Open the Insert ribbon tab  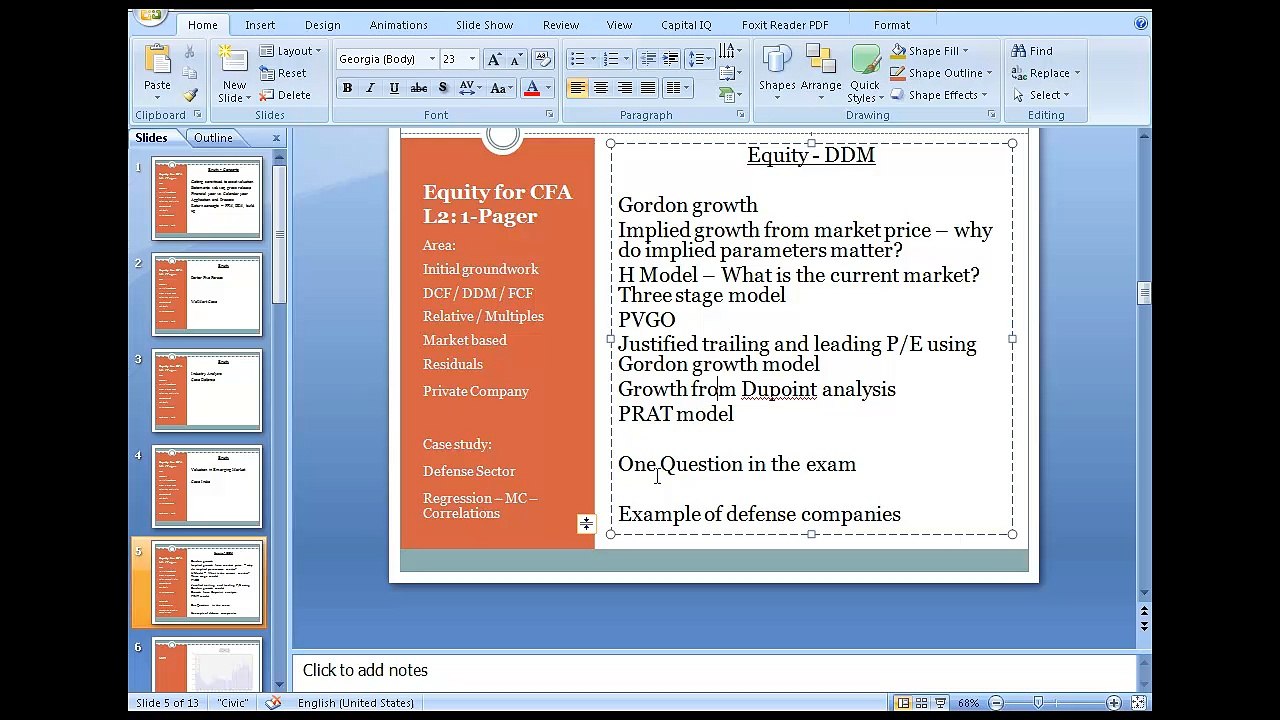coord(260,25)
